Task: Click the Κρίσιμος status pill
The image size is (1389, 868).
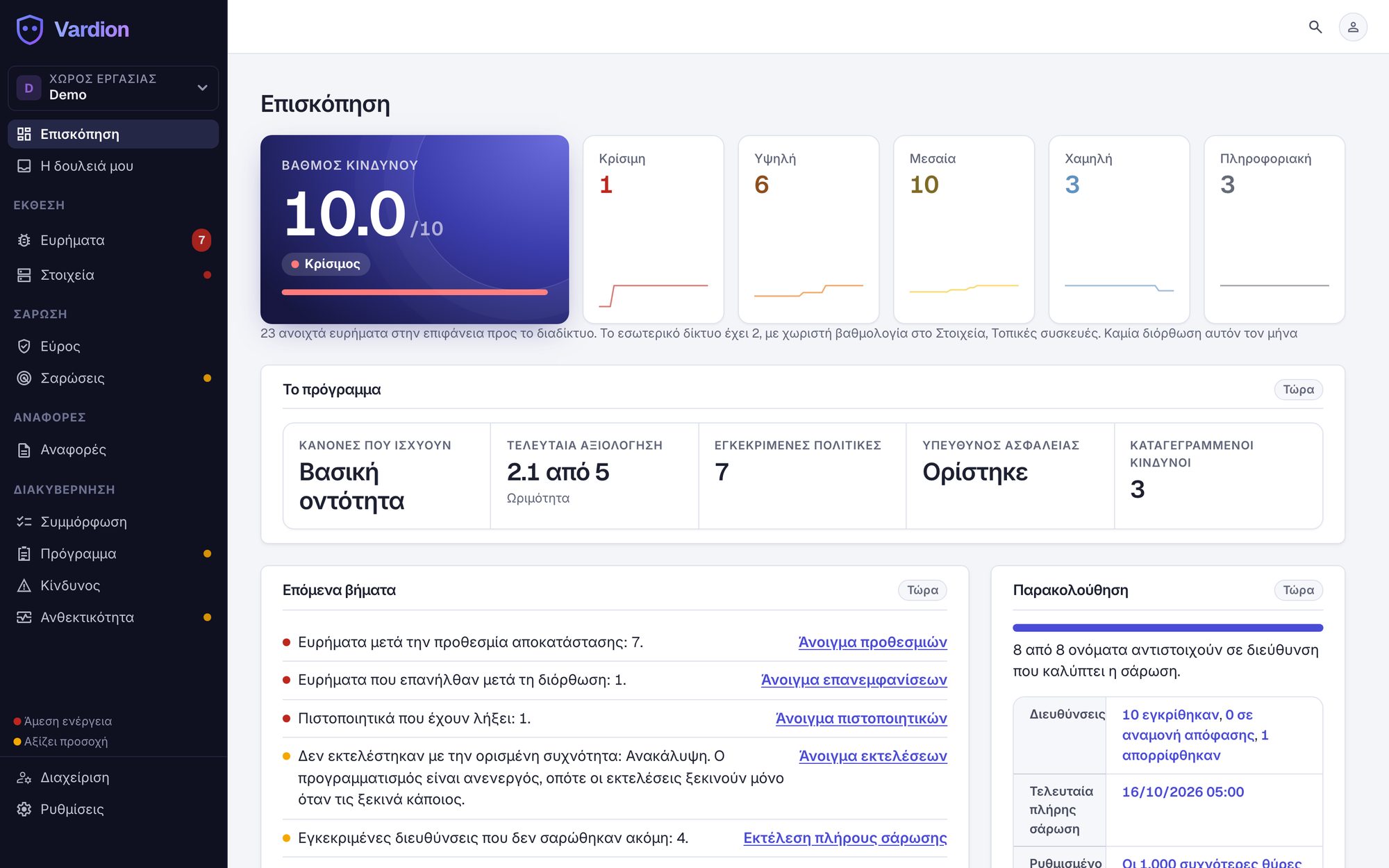Action: coord(326,264)
